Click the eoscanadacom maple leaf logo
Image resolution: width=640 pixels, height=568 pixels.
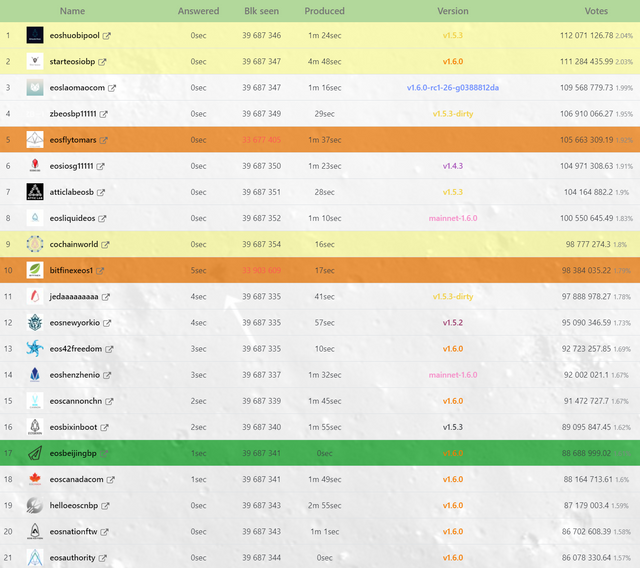[35, 479]
